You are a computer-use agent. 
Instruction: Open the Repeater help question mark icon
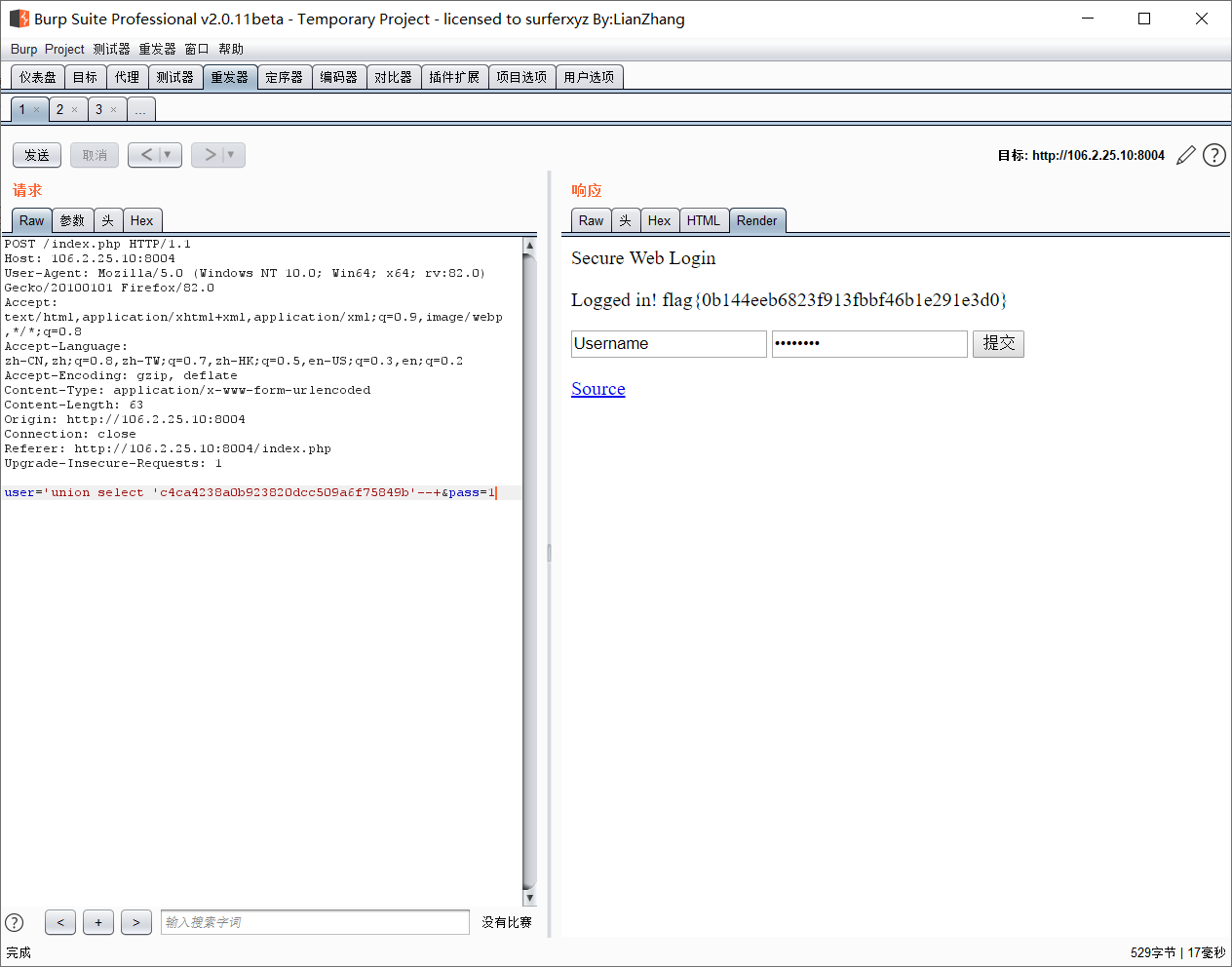tap(1214, 155)
